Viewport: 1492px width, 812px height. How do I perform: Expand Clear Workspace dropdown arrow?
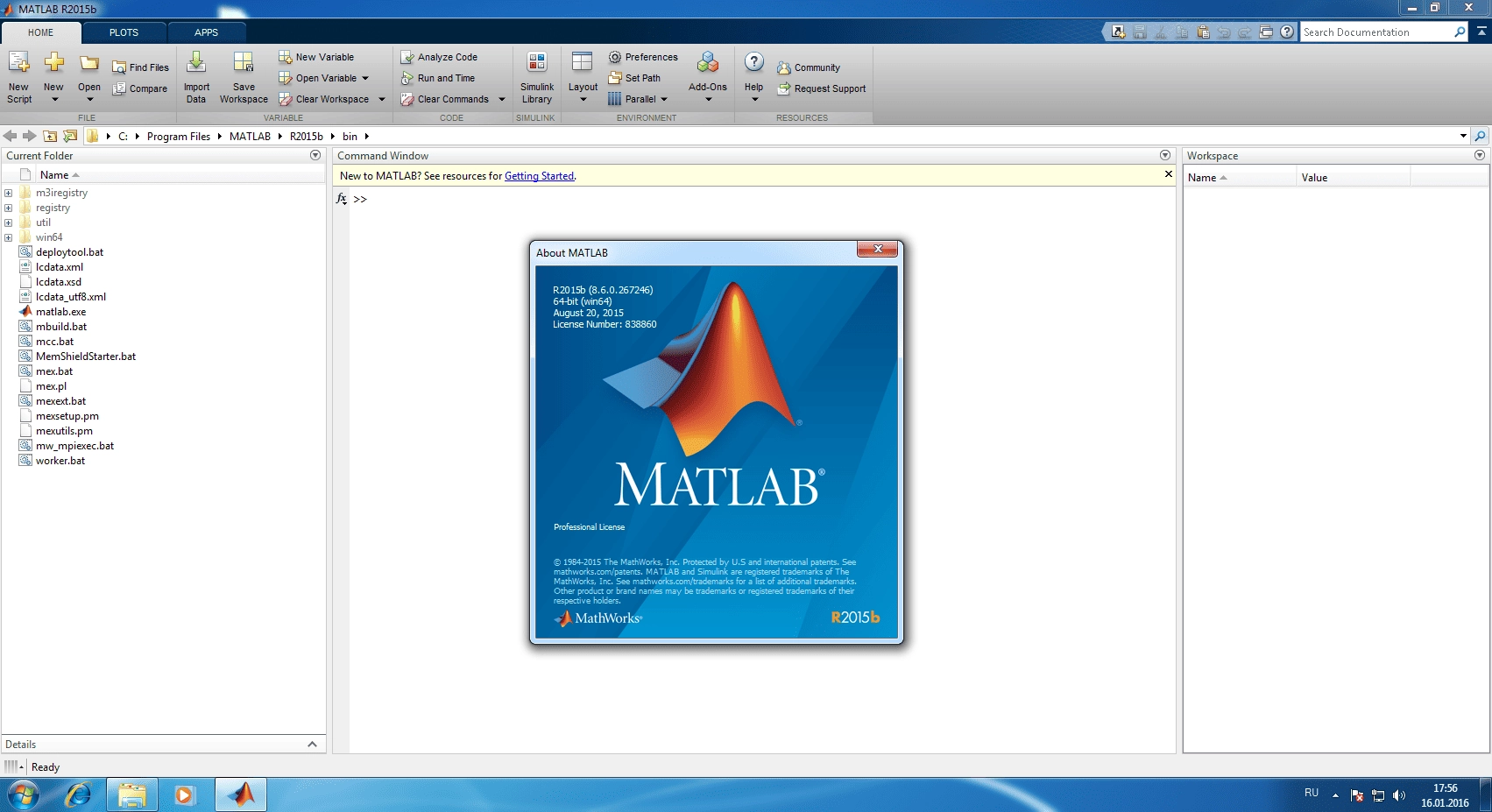pos(382,99)
